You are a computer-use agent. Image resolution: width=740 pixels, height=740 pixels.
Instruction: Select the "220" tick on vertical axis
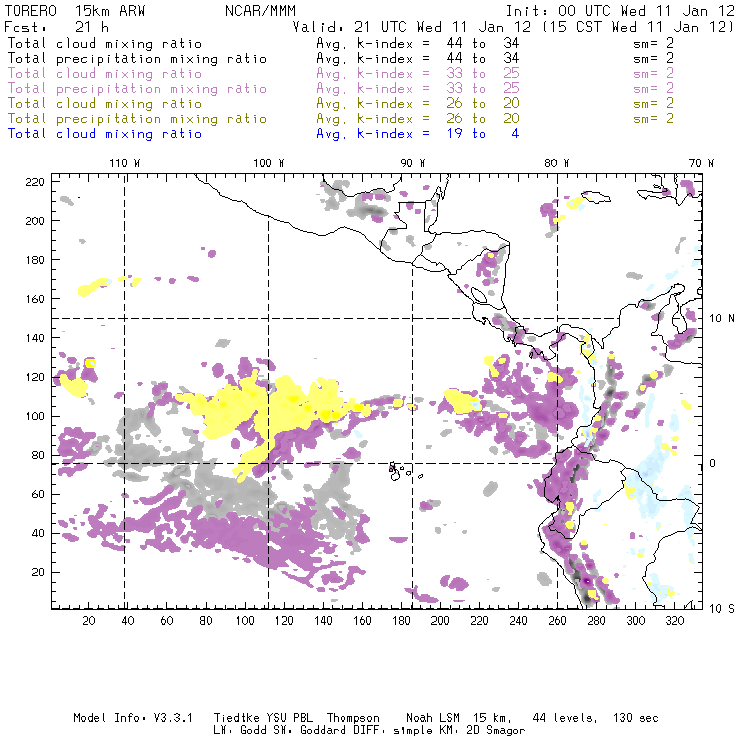[35, 182]
